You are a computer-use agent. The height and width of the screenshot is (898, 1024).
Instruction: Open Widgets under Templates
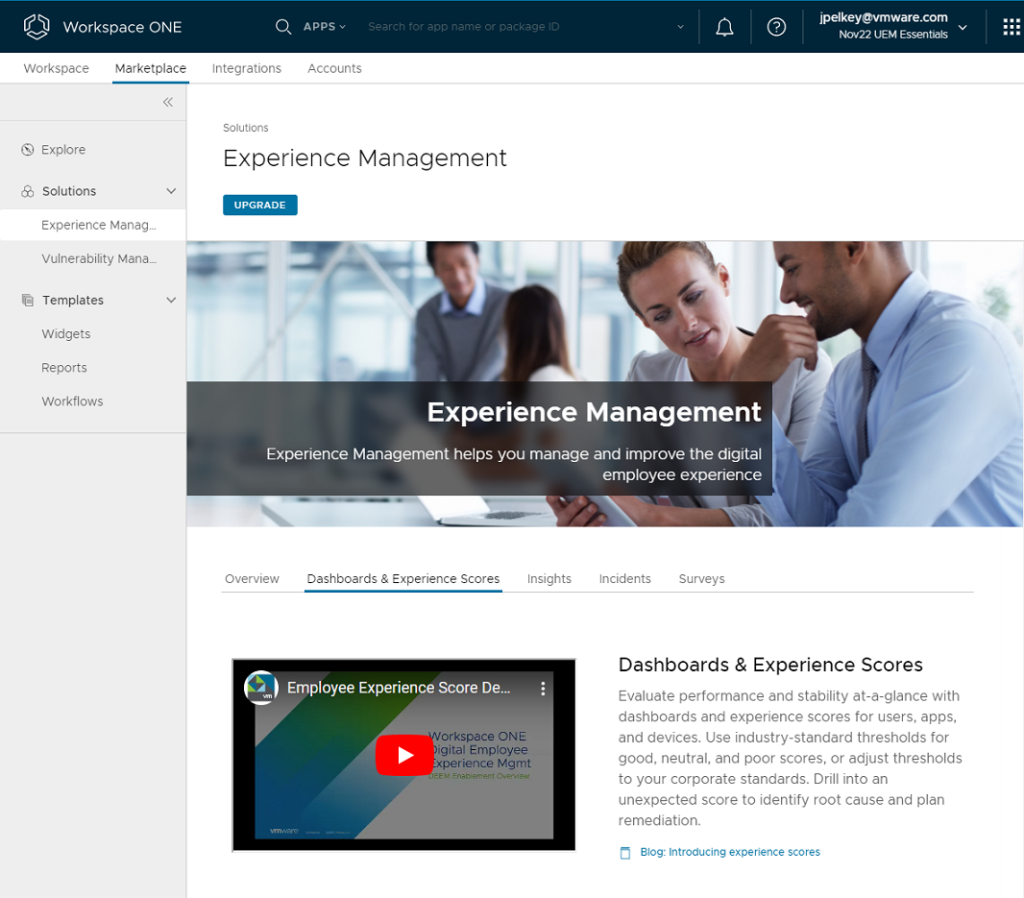tap(66, 334)
